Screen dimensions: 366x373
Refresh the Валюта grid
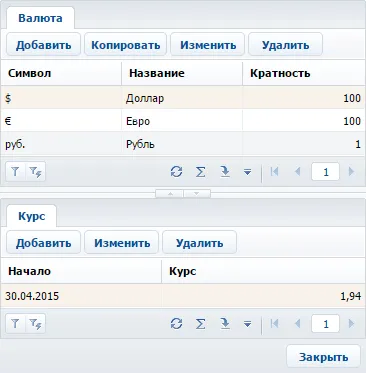coord(176,172)
